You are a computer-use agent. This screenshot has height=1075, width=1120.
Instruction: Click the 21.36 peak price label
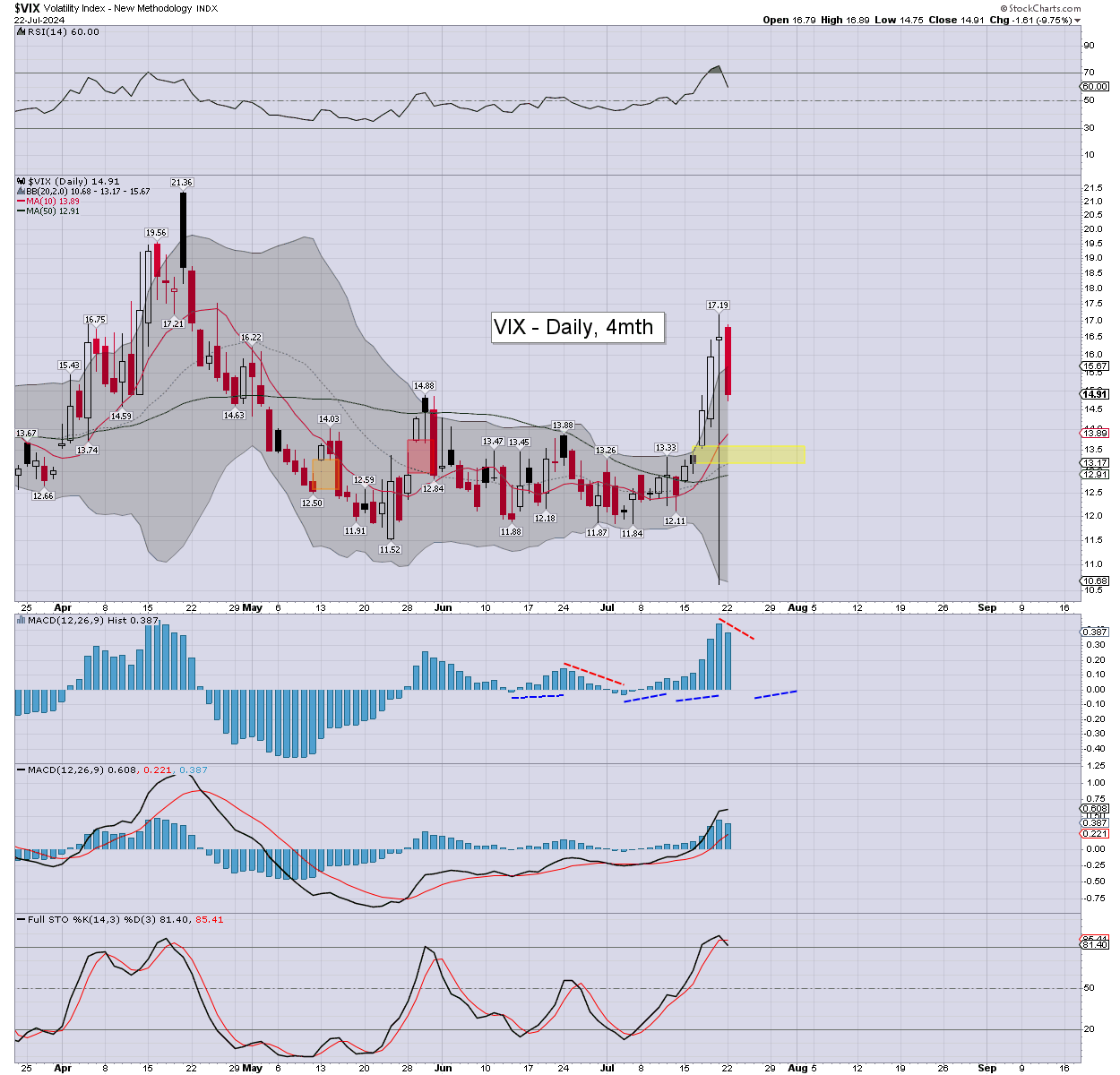(x=182, y=182)
